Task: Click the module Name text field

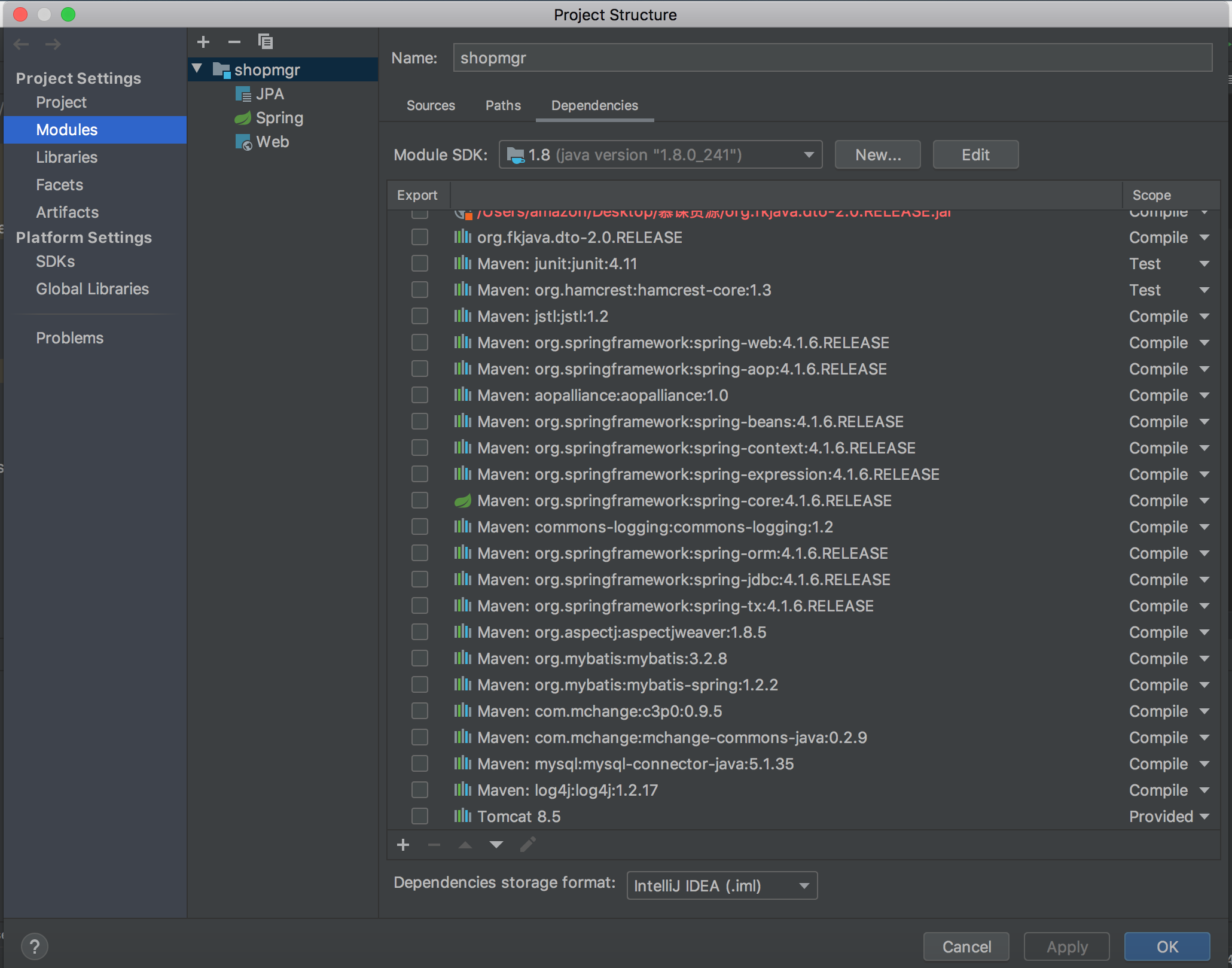Action: 832,58
